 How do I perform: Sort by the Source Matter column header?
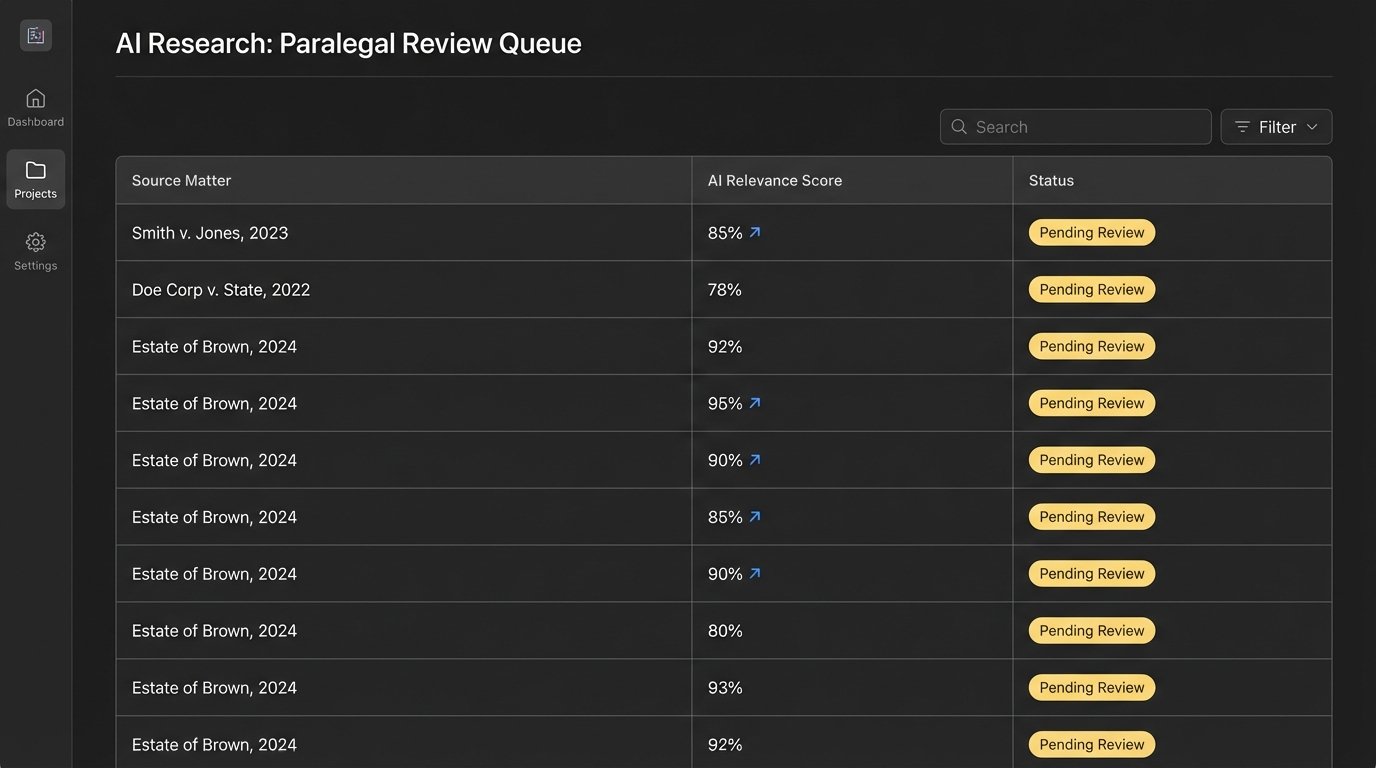click(181, 180)
